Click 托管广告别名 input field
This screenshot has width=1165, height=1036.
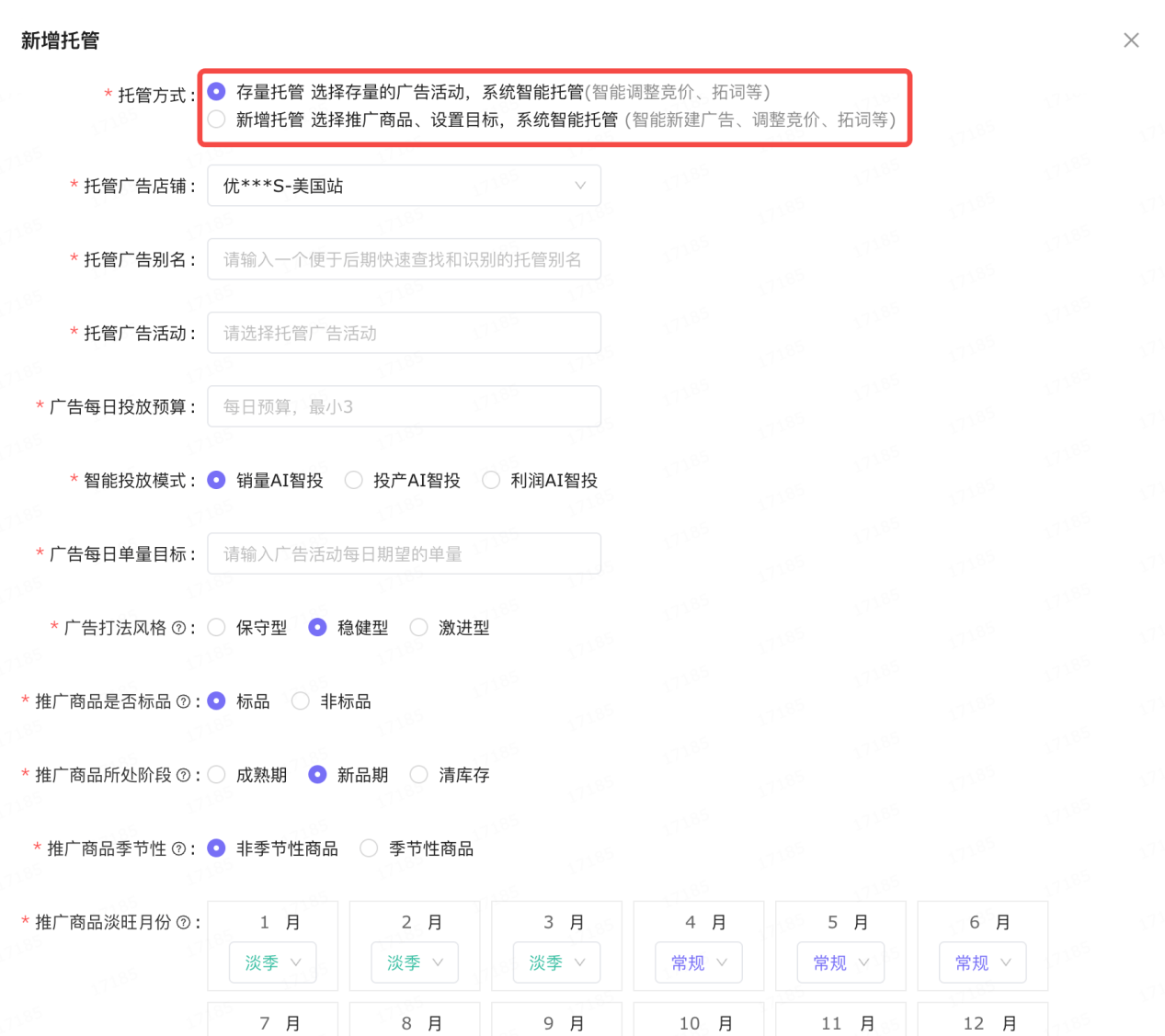[405, 259]
